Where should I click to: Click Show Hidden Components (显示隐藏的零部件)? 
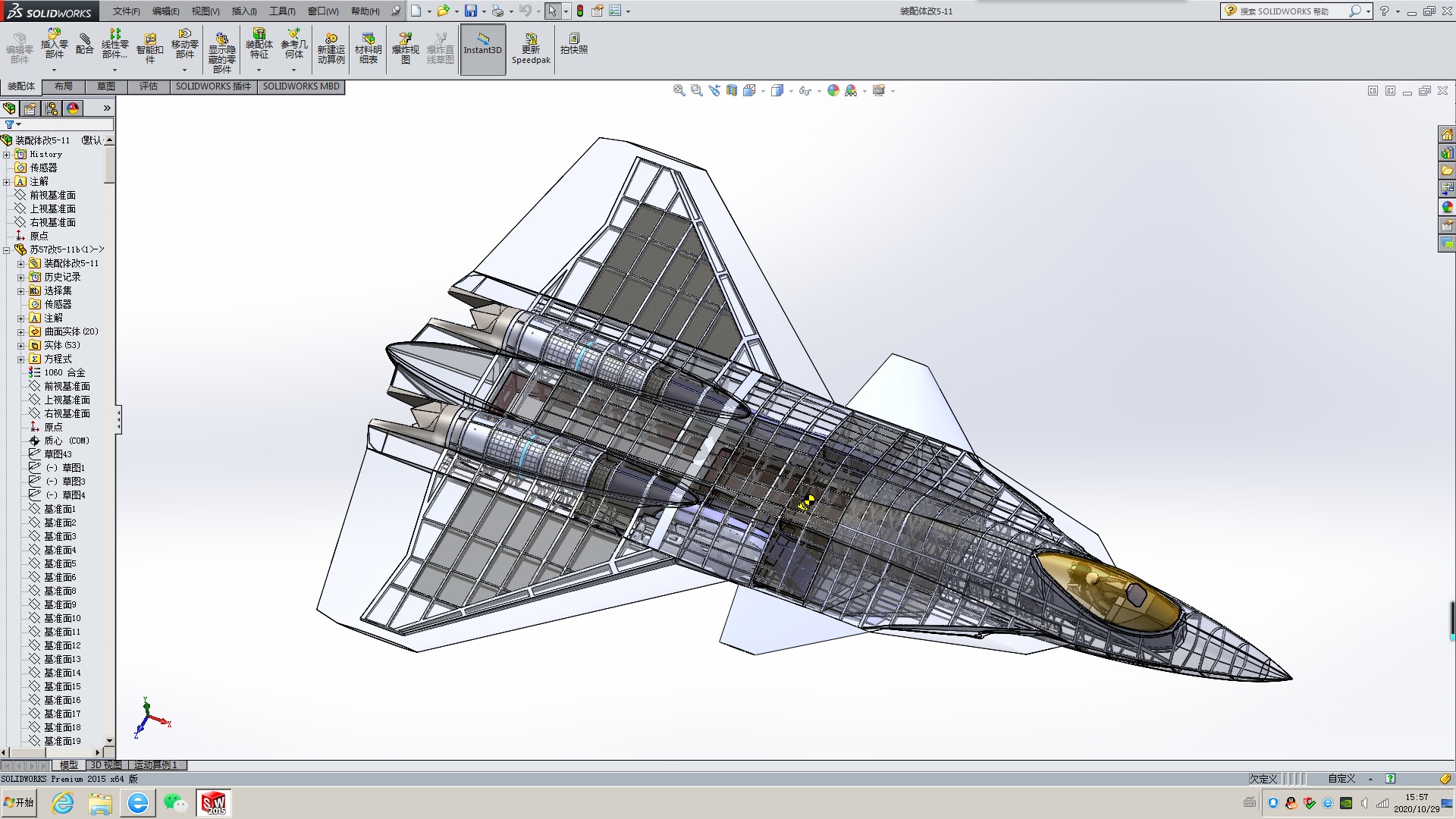coord(221,52)
